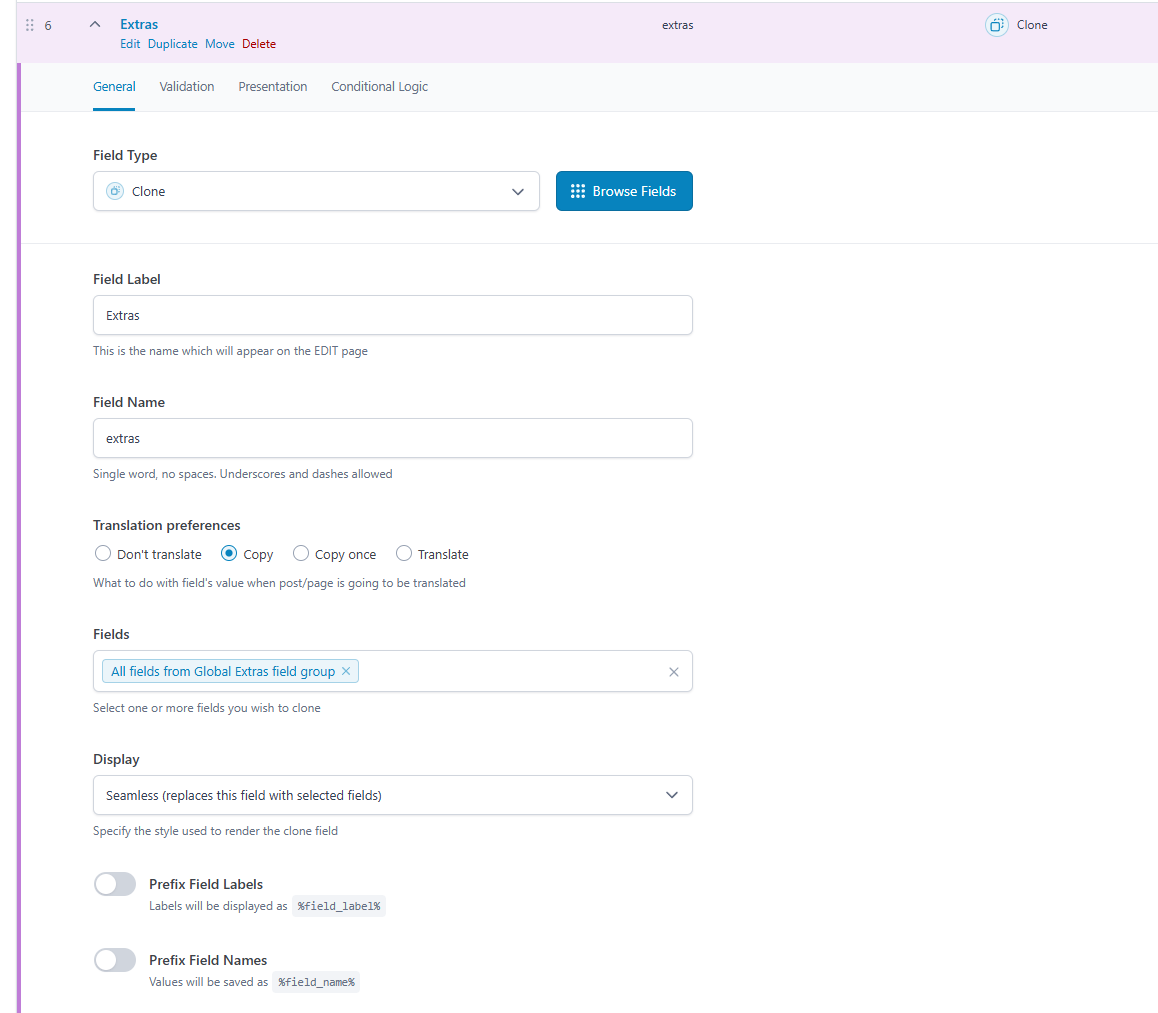This screenshot has height=1013, width=1158.
Task: Open the Extras field title link
Action: pos(139,24)
